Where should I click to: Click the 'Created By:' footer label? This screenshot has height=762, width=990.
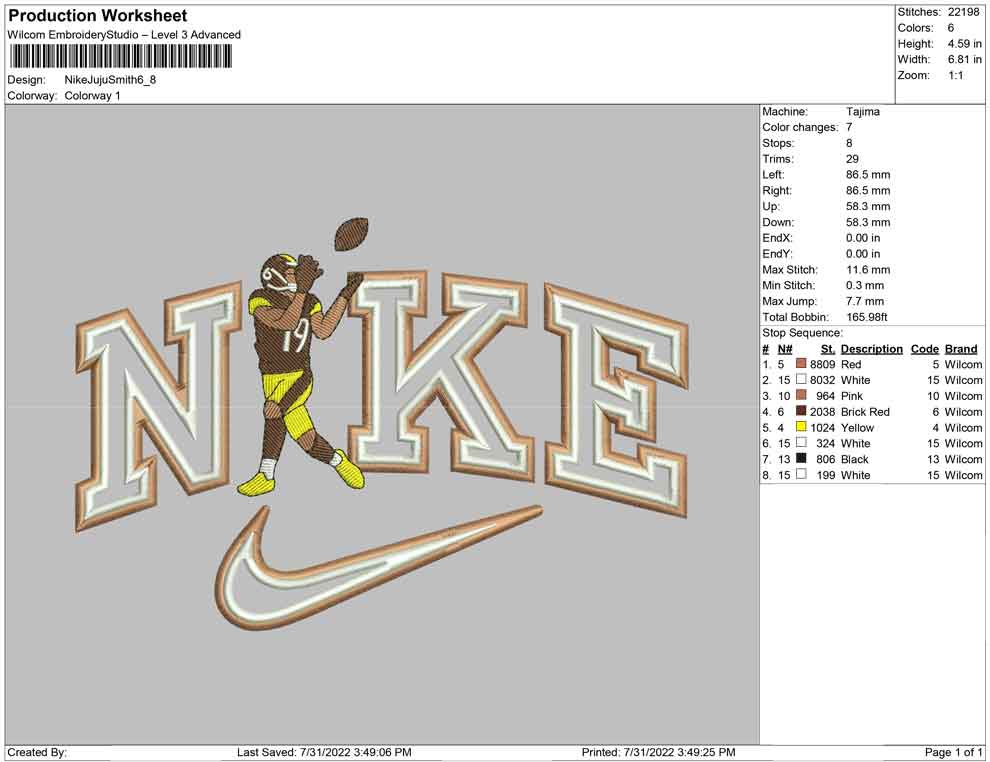pyautogui.click(x=37, y=752)
